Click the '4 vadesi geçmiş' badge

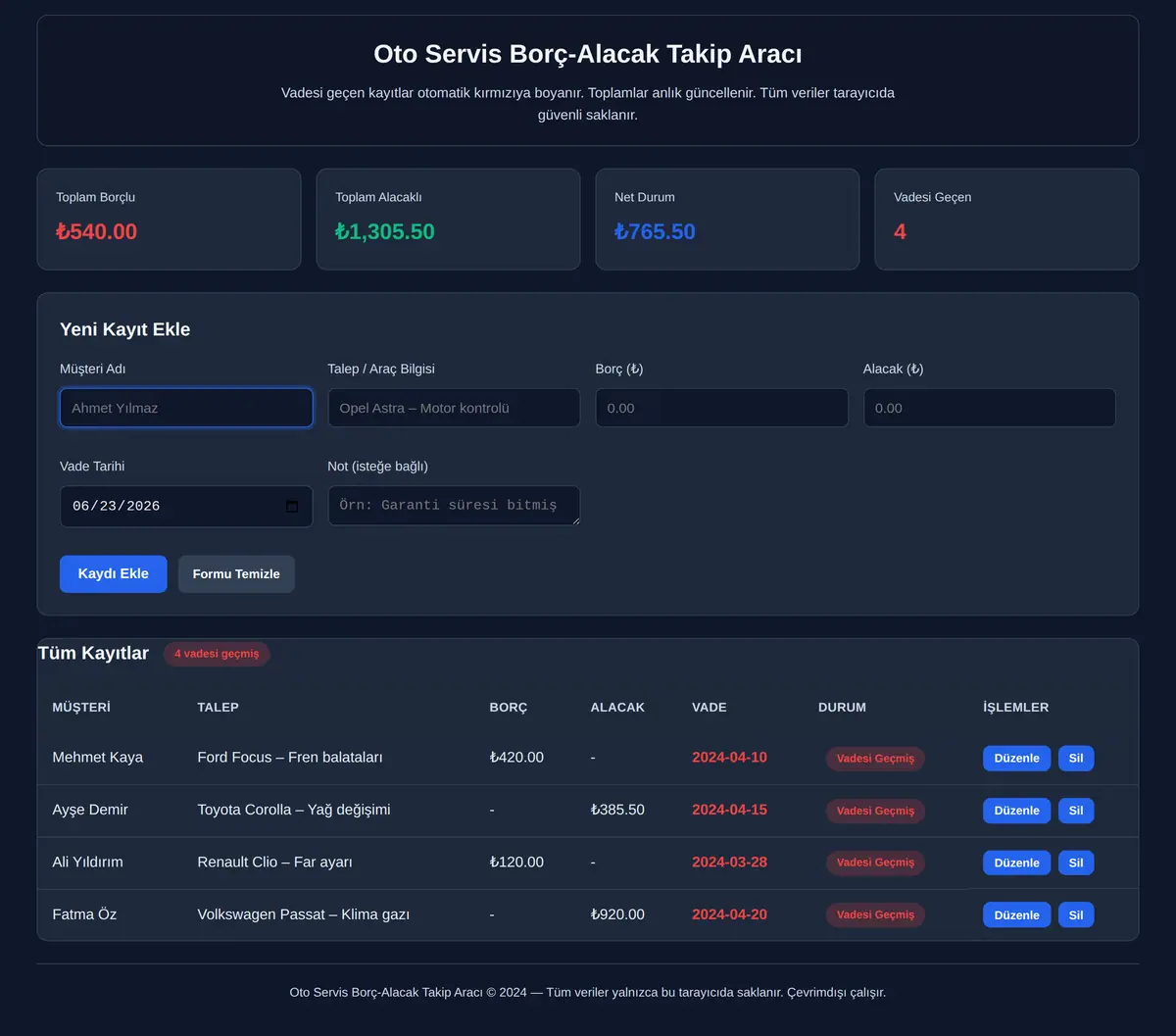coord(217,654)
